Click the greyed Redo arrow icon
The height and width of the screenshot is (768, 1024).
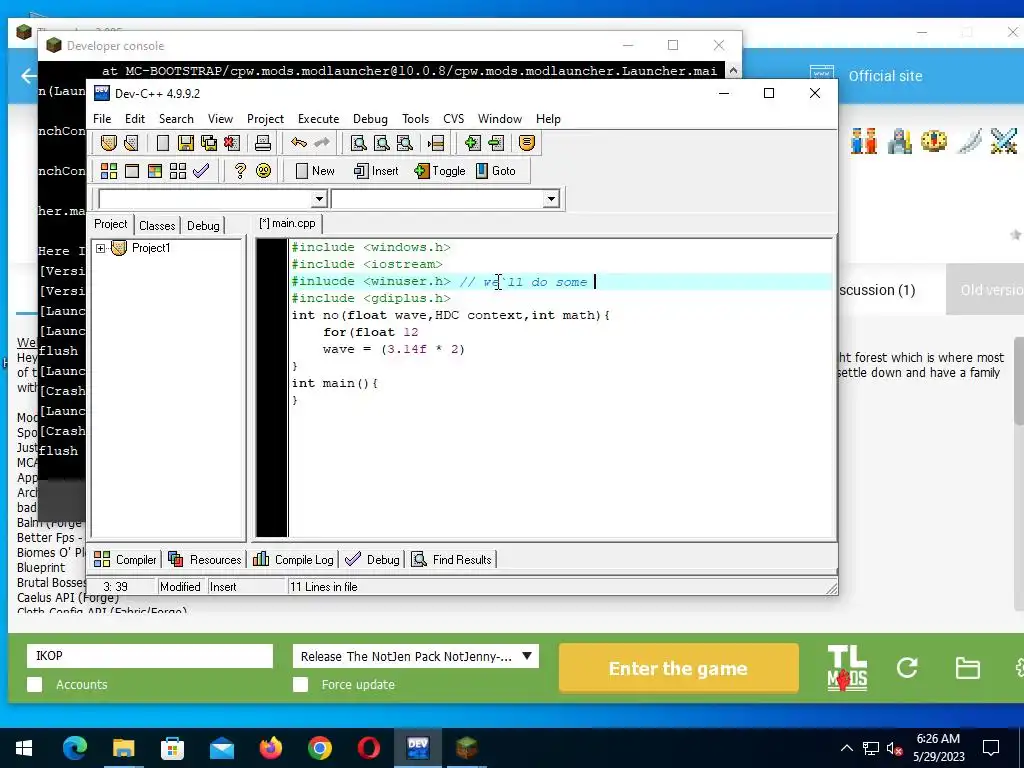click(322, 142)
